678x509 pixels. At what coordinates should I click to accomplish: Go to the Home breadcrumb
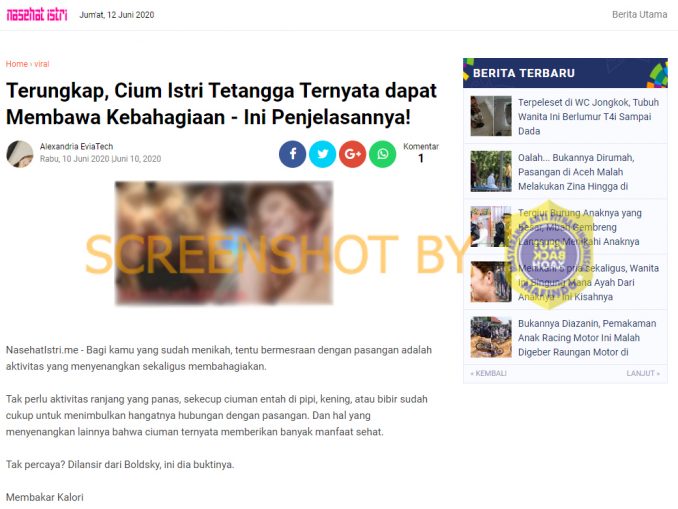point(17,64)
